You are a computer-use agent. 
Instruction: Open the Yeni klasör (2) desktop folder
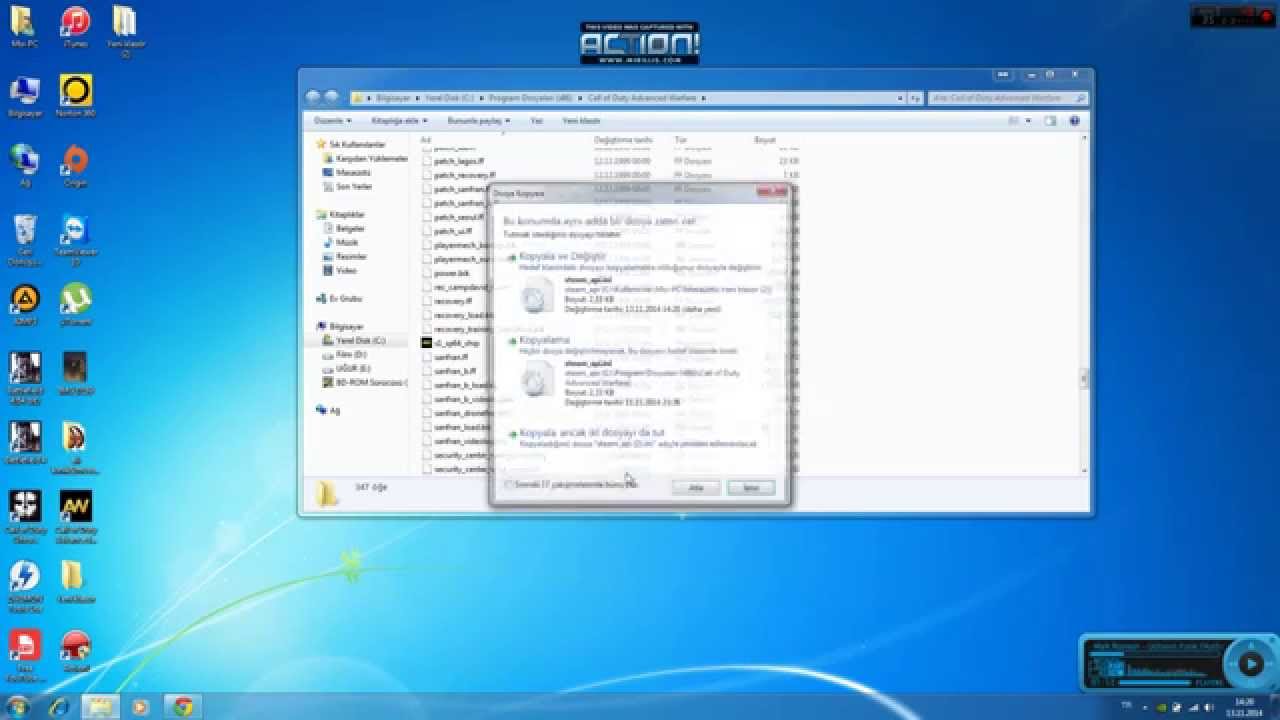[x=125, y=30]
